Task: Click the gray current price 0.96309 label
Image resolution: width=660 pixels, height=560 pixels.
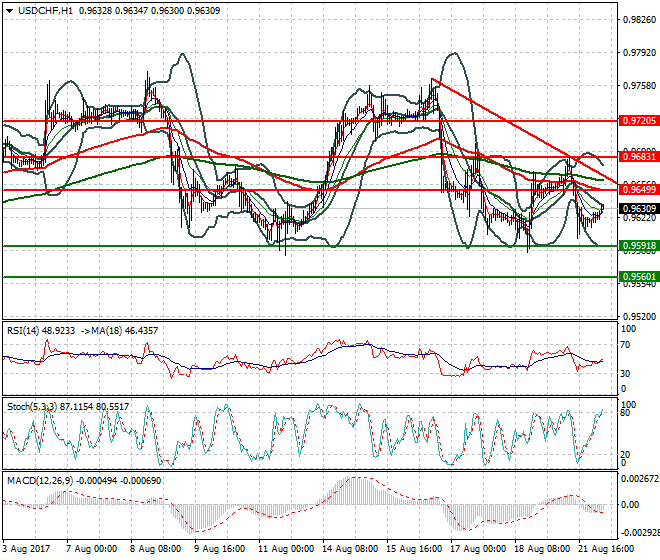Action: (638, 209)
